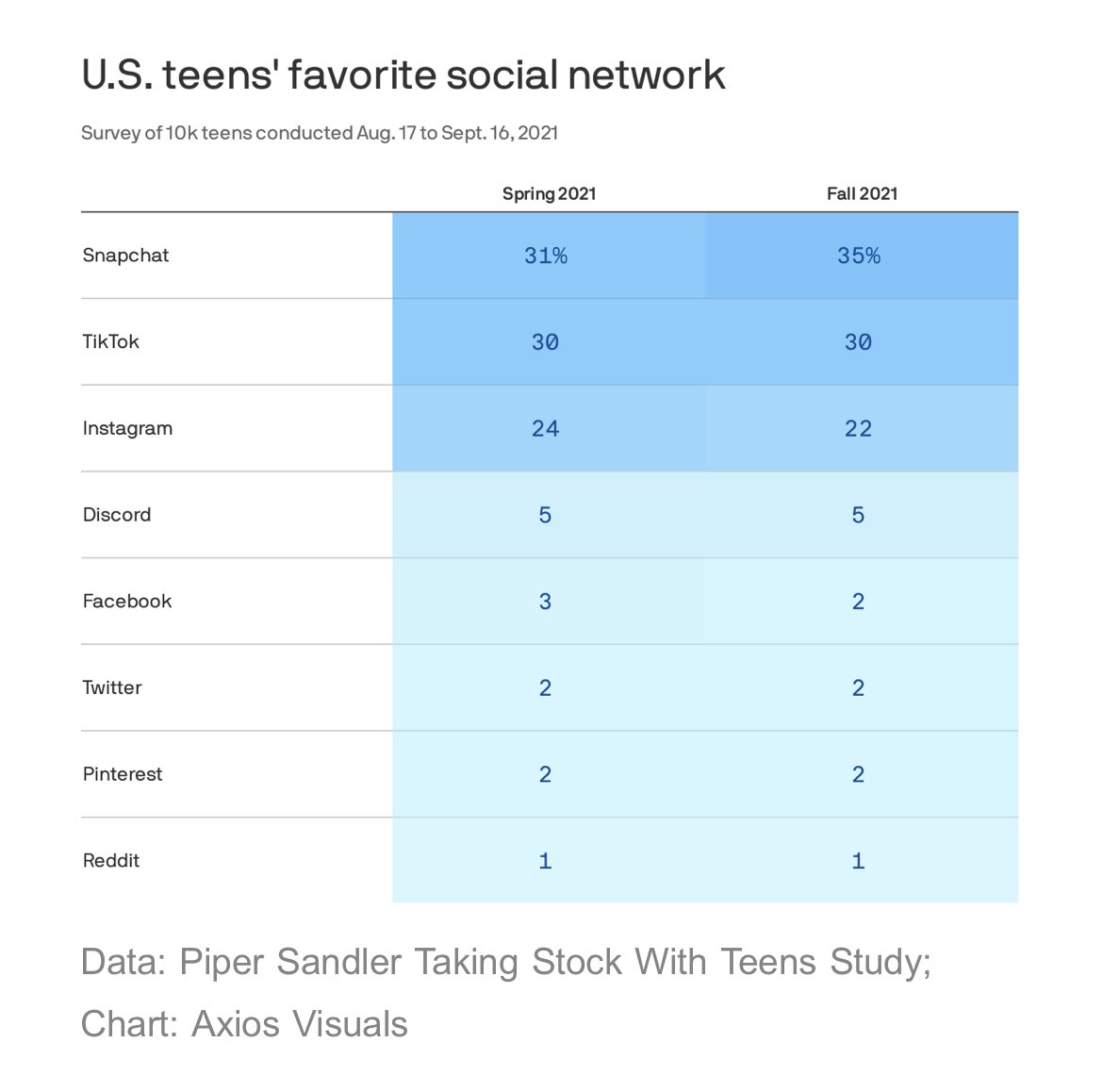
Task: Click Snapchat's 31% Spring 2021 cell
Action: coord(546,256)
